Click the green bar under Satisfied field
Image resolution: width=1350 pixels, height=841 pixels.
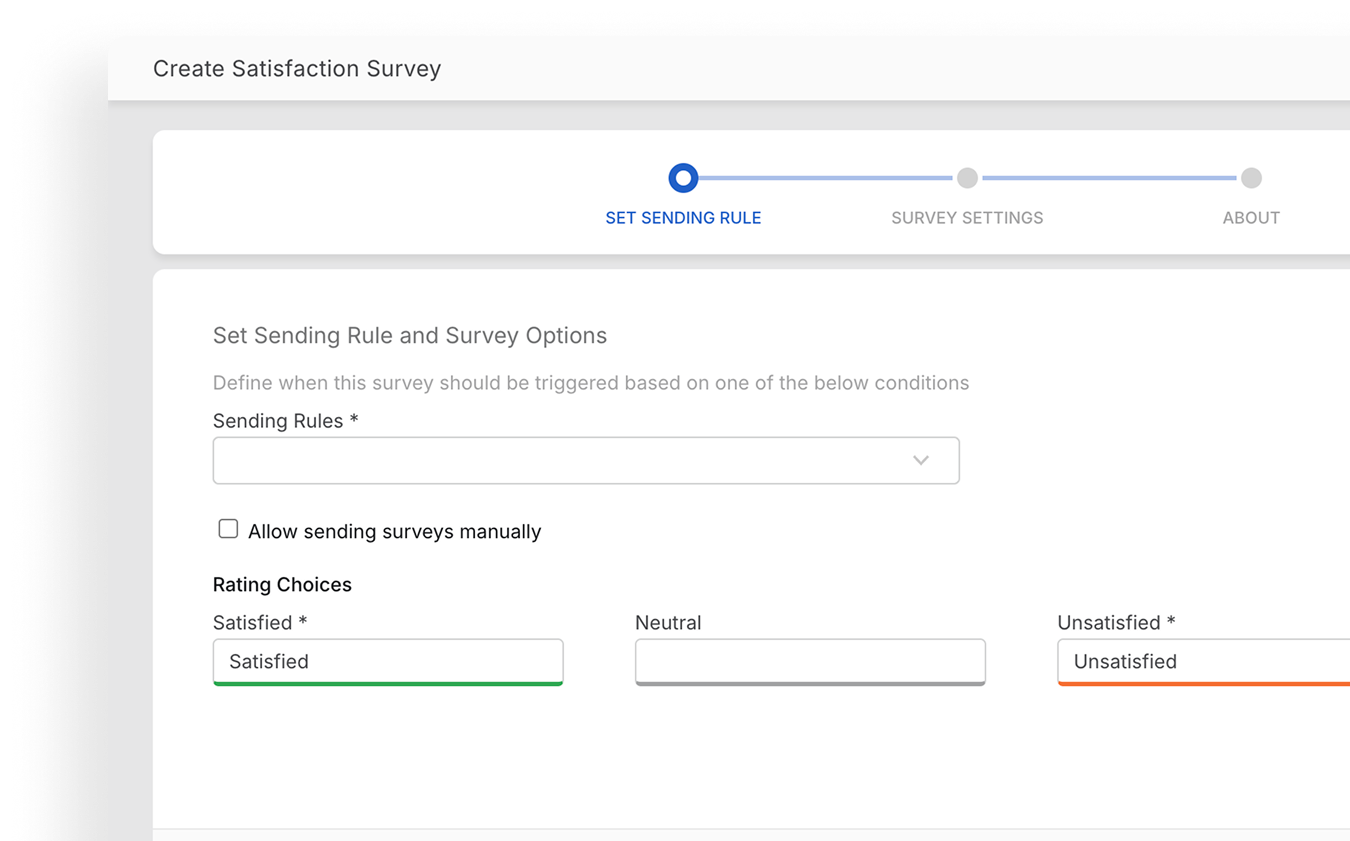(388, 684)
